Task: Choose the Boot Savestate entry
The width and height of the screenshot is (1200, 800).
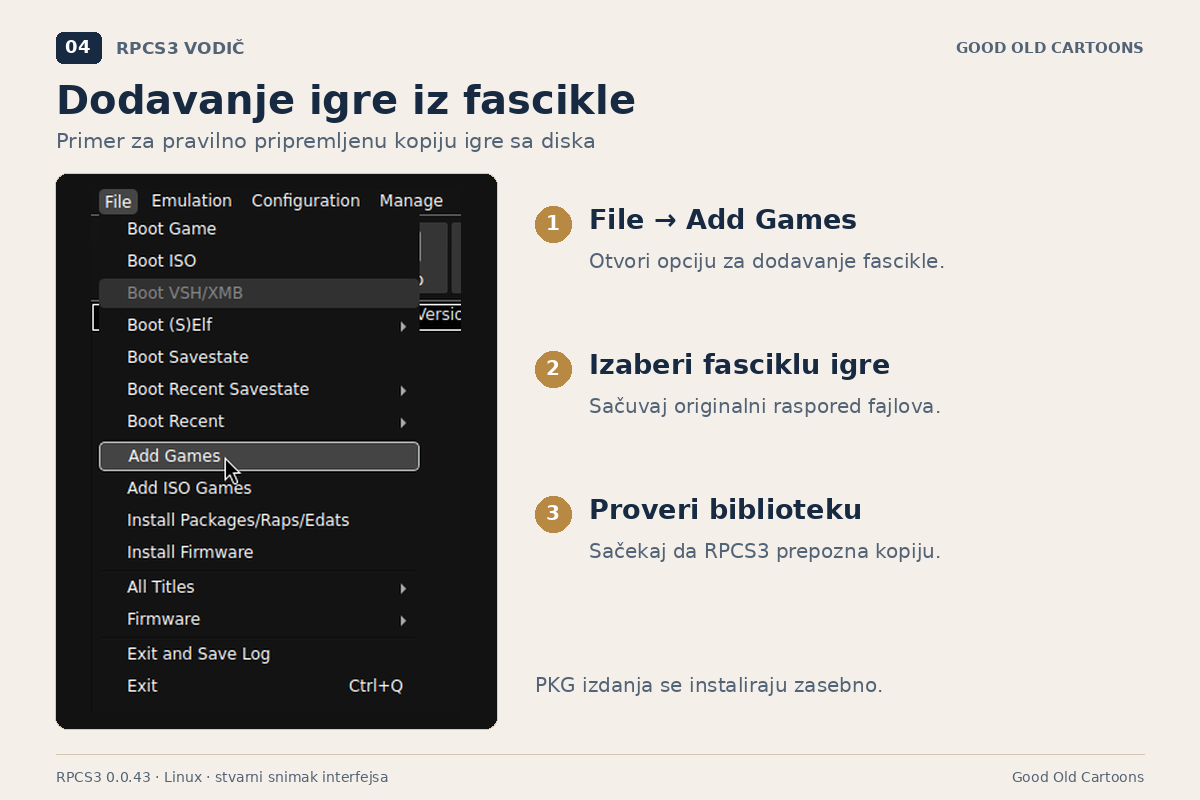Action: coord(259,357)
